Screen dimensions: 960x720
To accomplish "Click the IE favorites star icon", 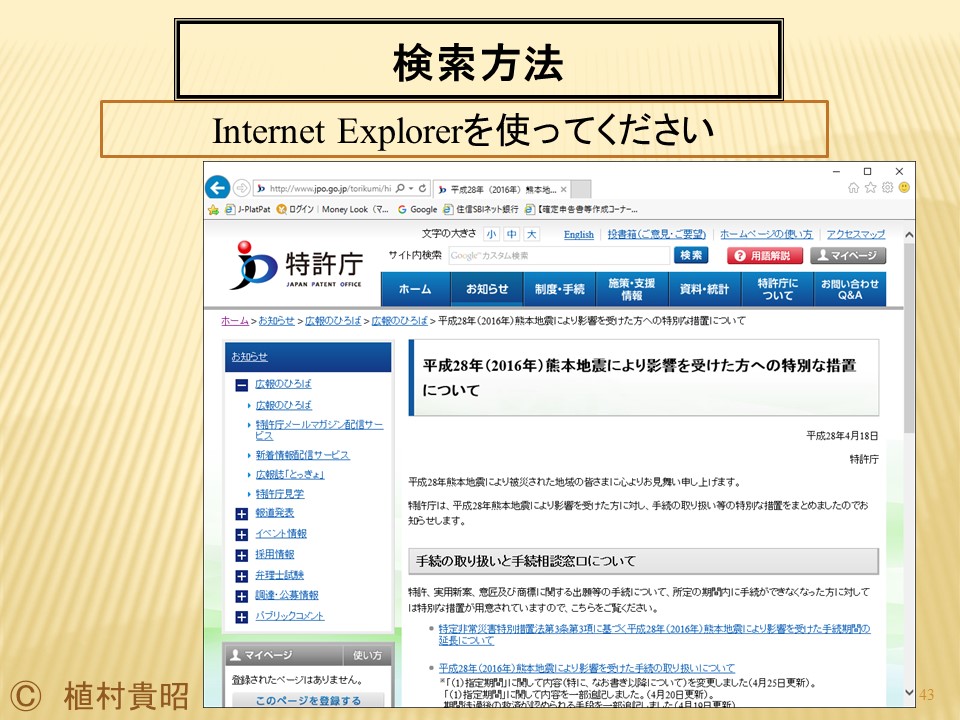I will [870, 187].
